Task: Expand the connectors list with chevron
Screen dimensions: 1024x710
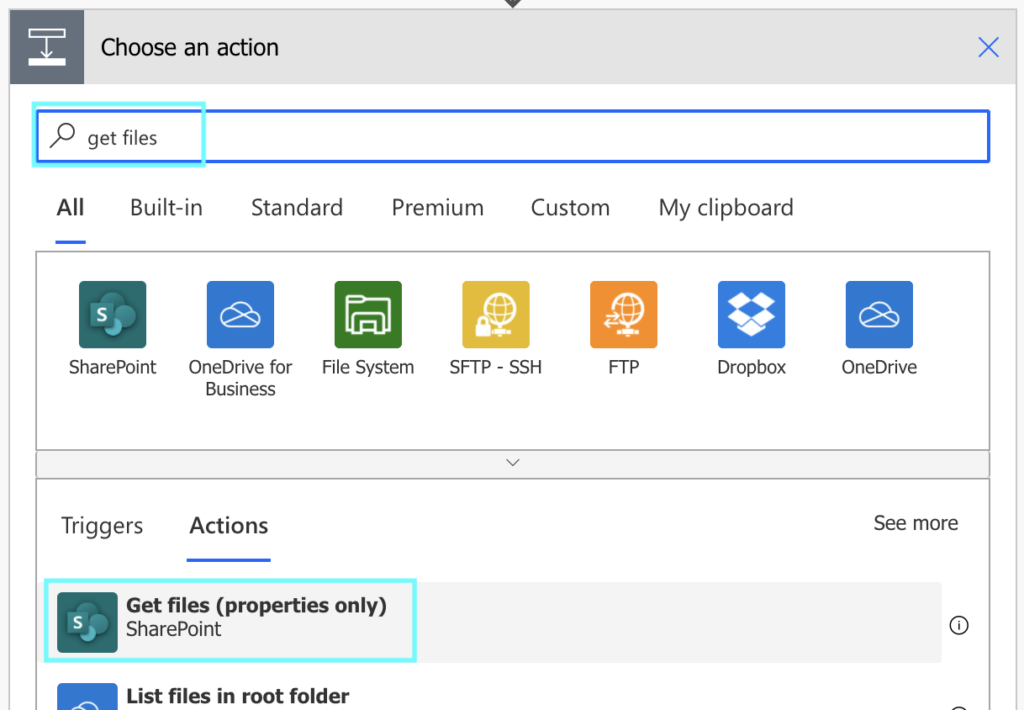Action: click(x=513, y=463)
